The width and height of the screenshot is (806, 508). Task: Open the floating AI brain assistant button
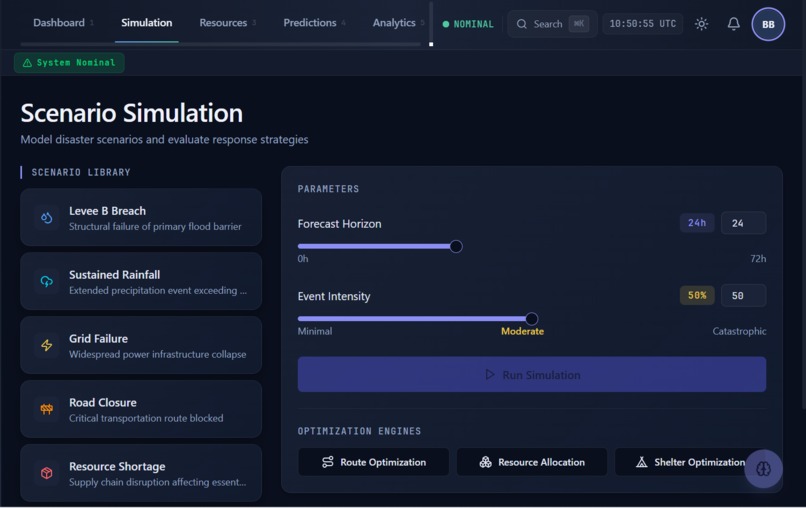763,468
